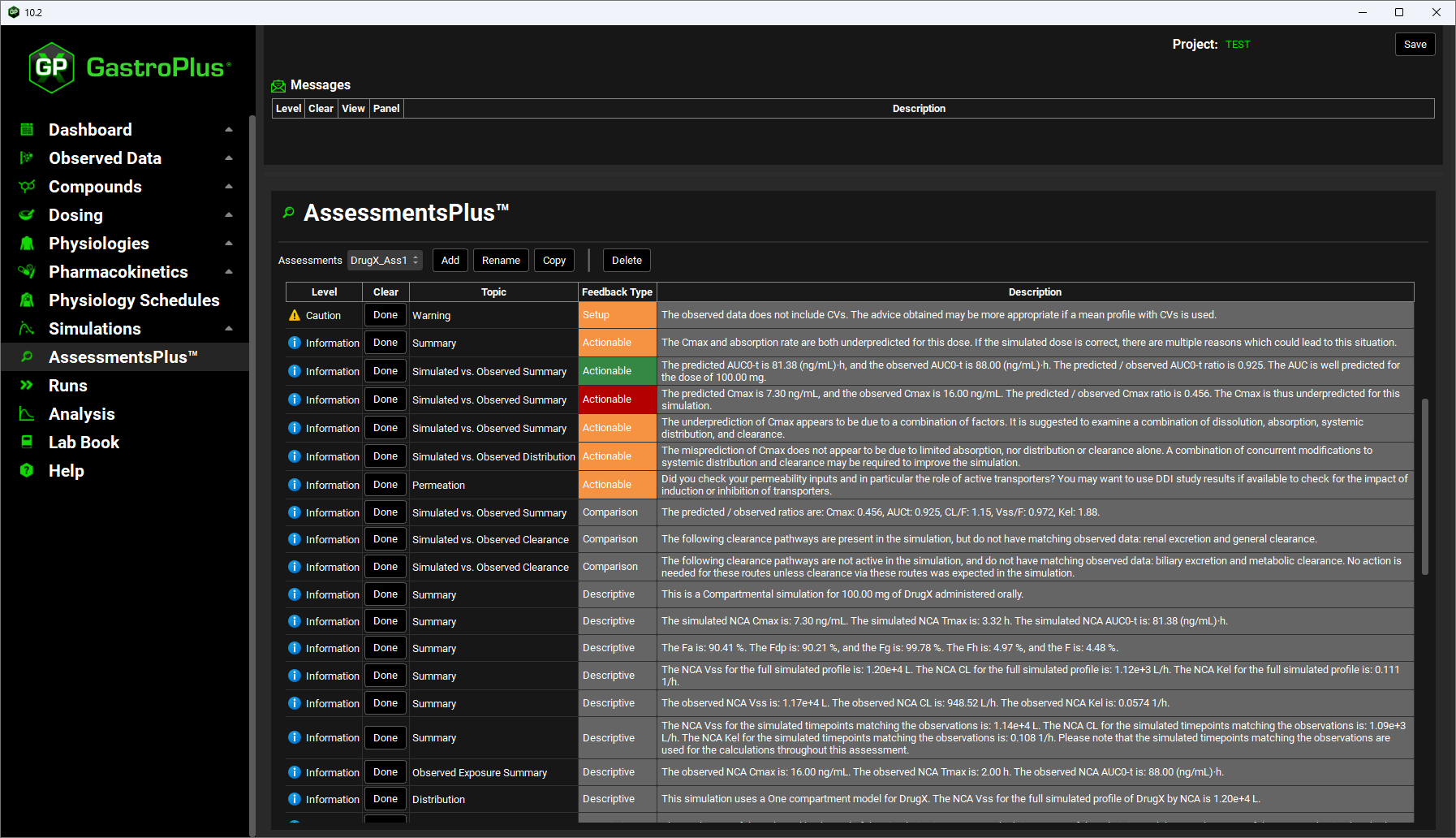Rename the selected assessment
The width and height of the screenshot is (1456, 838).
pyautogui.click(x=501, y=261)
